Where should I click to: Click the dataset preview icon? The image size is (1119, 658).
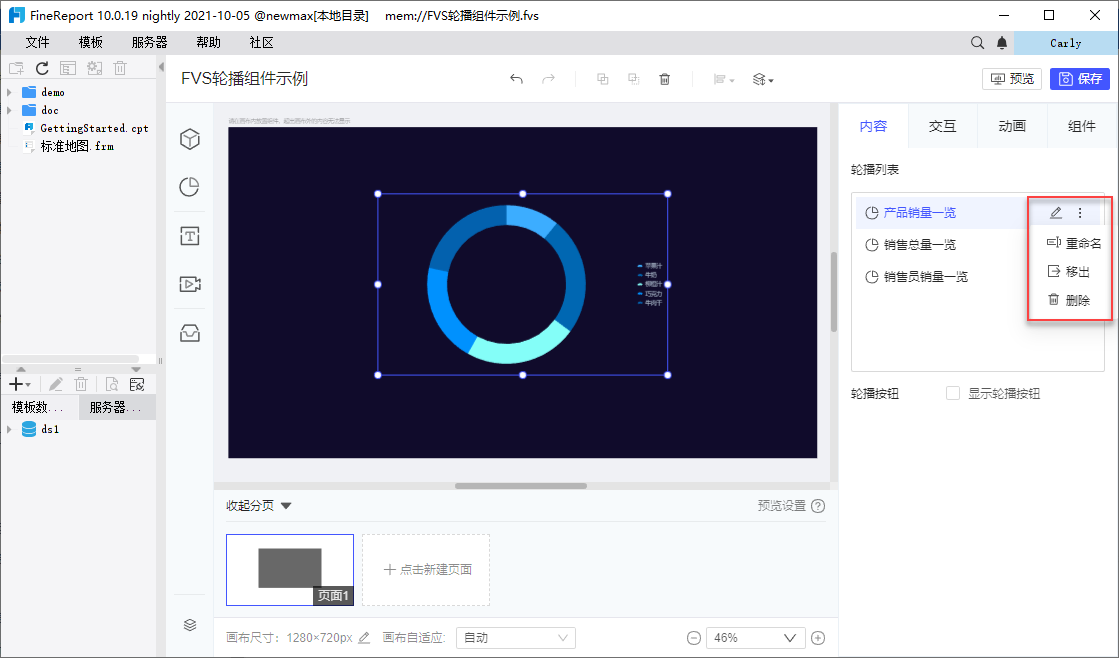[x=111, y=384]
